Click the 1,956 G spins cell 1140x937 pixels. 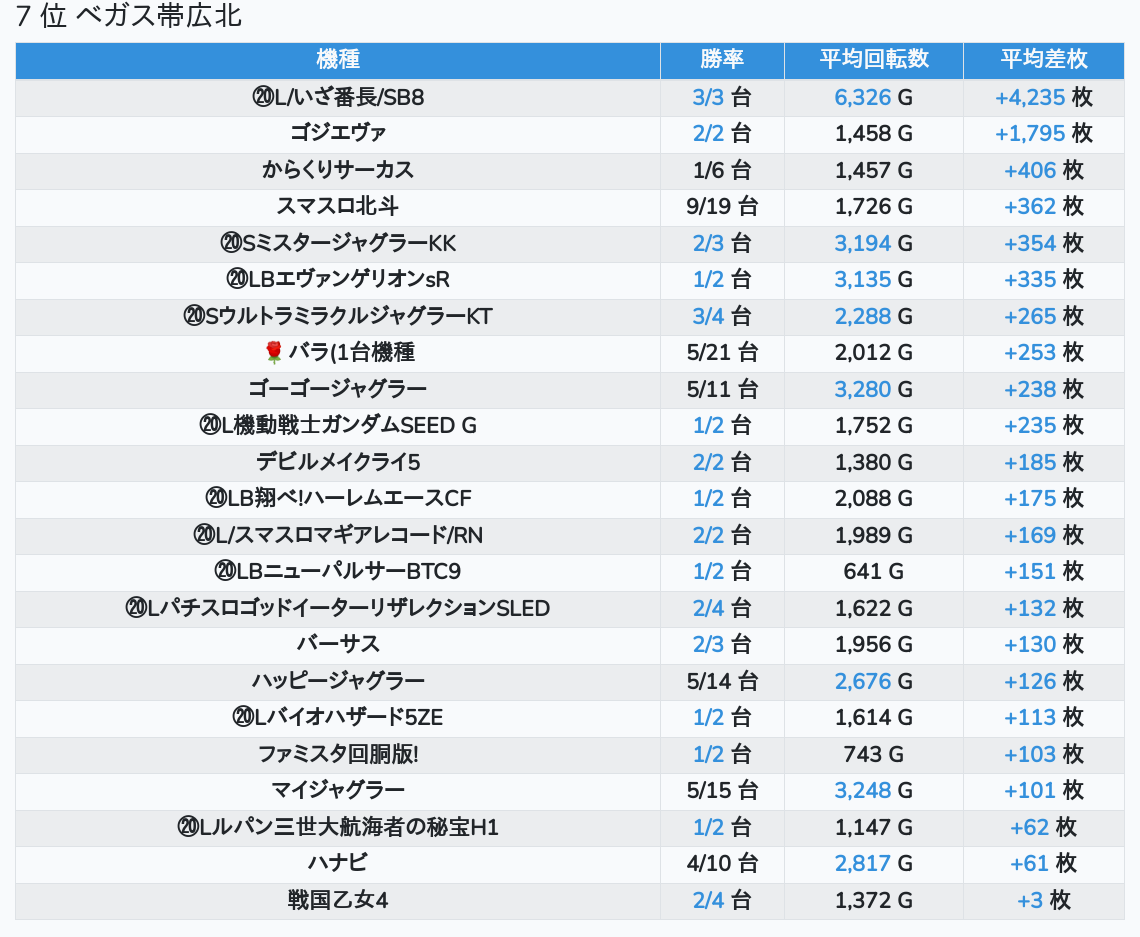874,645
